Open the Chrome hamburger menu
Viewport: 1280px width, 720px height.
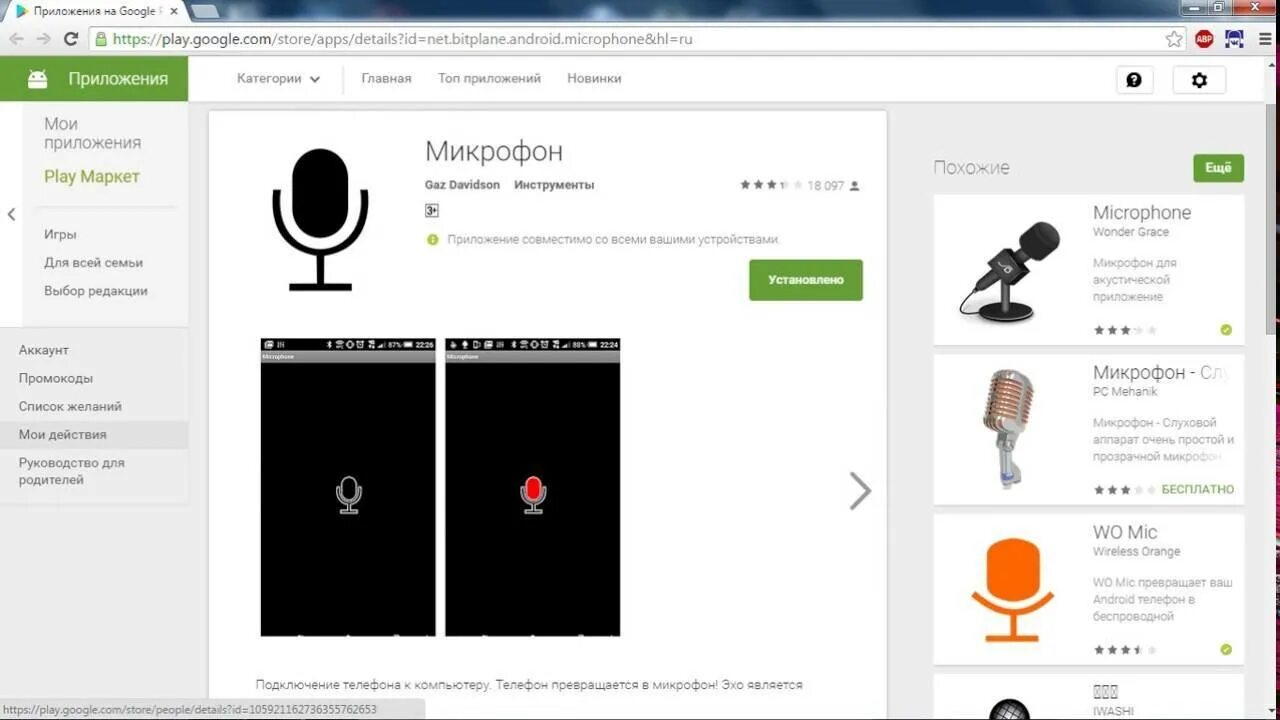click(1265, 39)
